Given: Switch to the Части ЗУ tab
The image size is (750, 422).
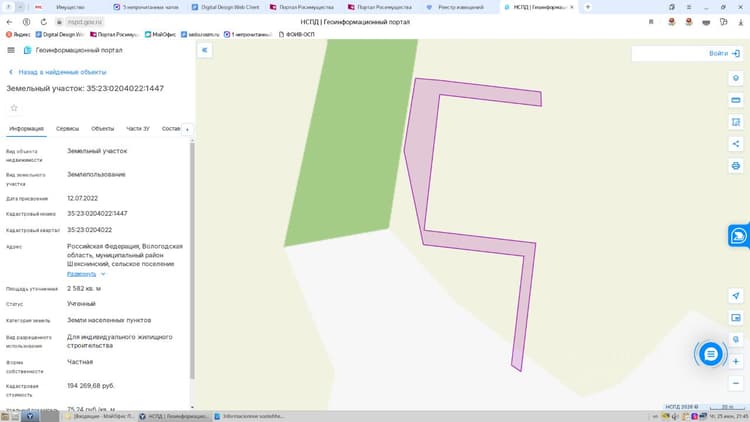Looking at the screenshot, I should [138, 129].
